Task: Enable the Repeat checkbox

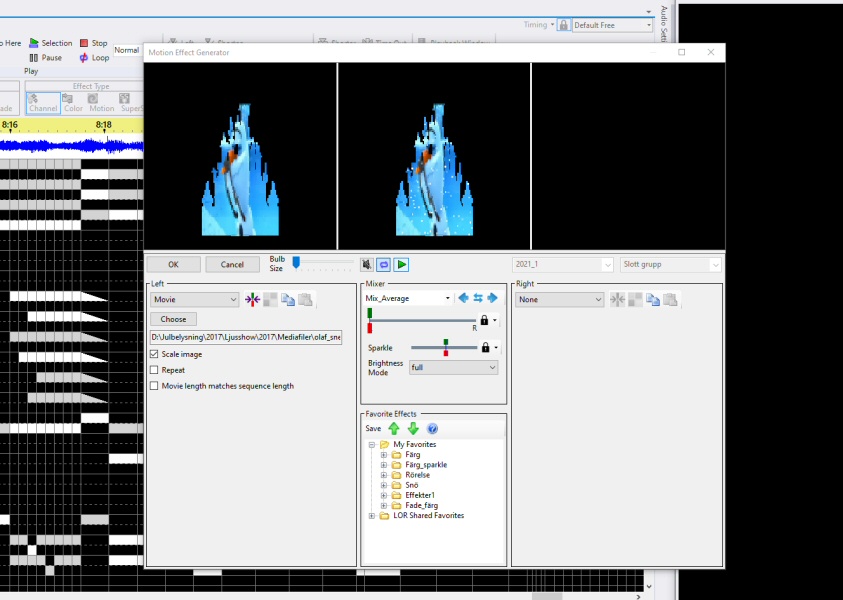Action: [x=154, y=370]
